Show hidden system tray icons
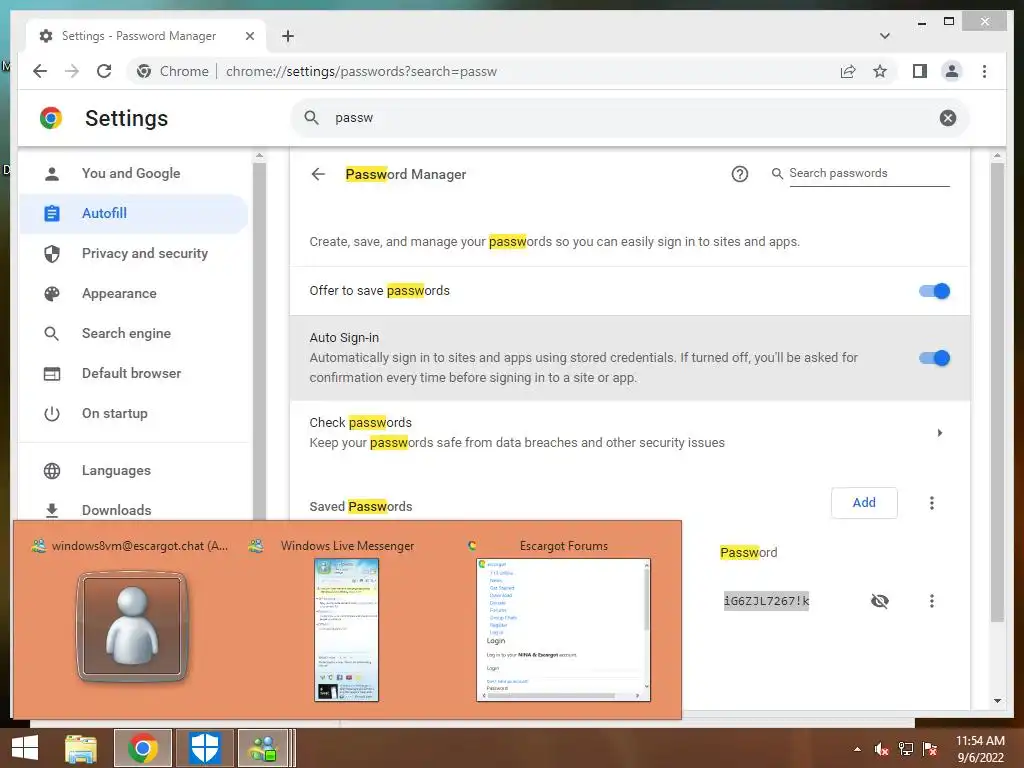Viewport: 1024px width, 768px height. [x=857, y=749]
